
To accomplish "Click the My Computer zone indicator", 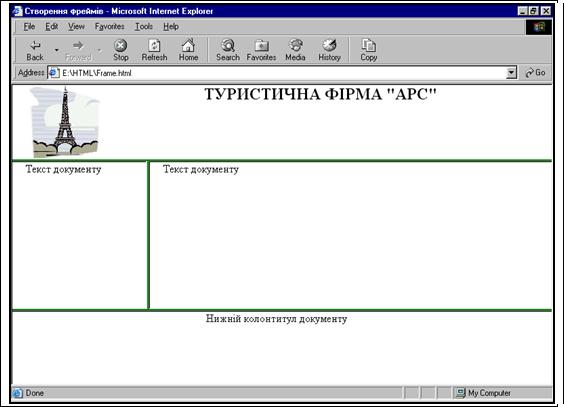I will [x=484, y=393].
